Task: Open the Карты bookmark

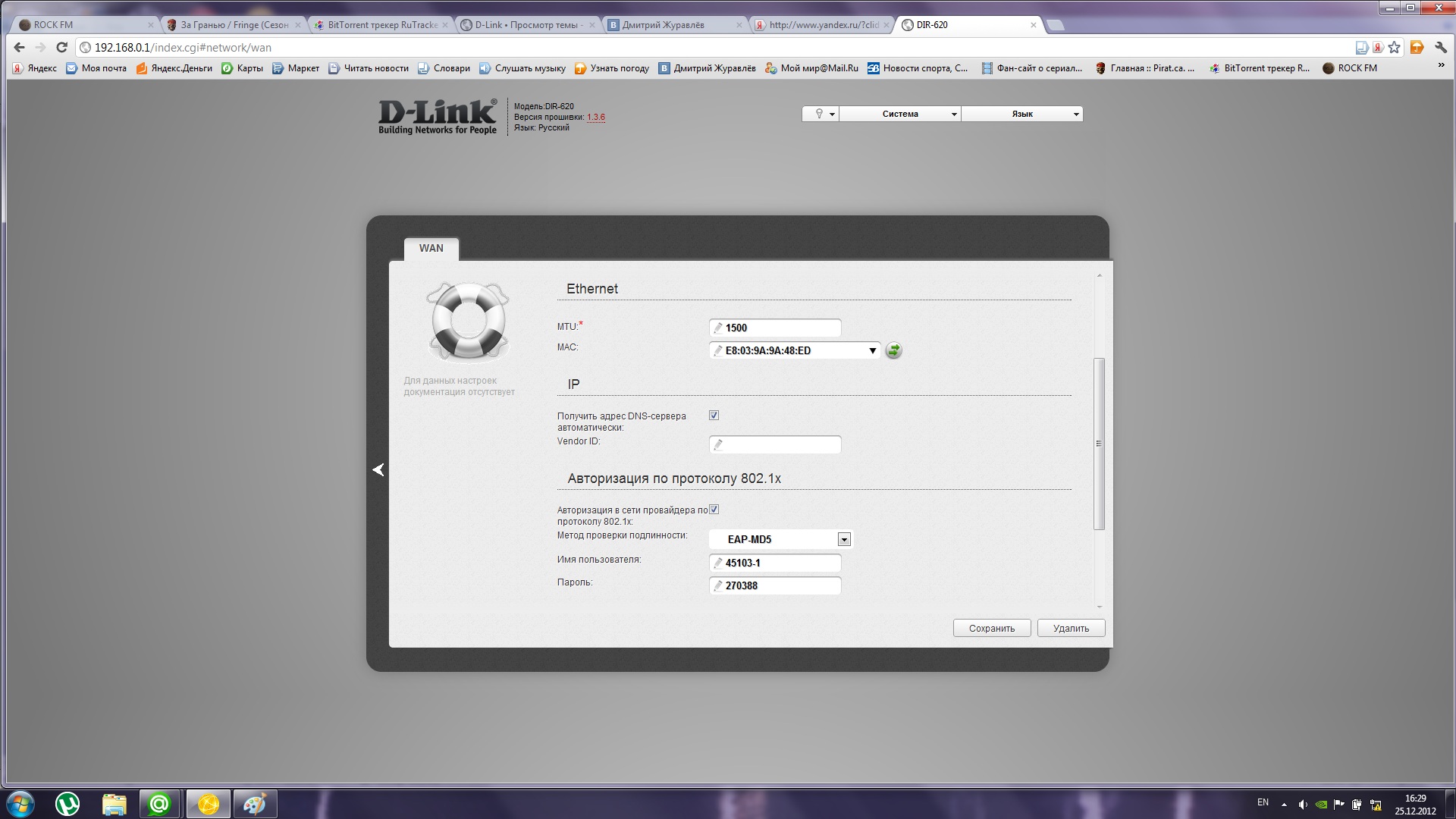Action: [242, 68]
